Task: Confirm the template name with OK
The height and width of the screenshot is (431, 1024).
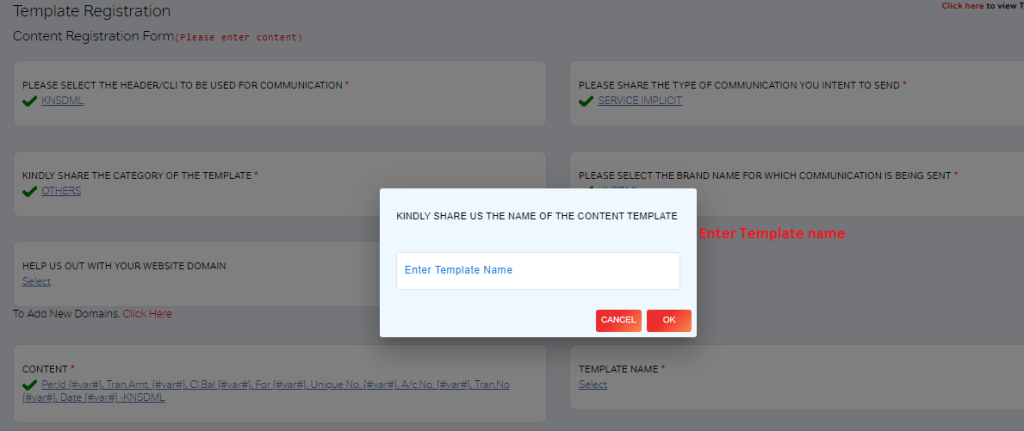Action: coord(669,321)
